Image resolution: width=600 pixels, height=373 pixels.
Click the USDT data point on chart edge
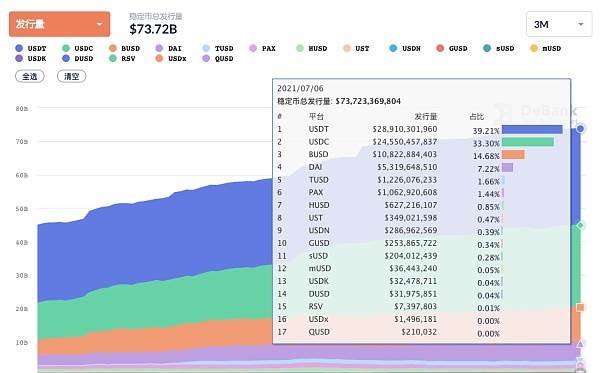(x=580, y=129)
